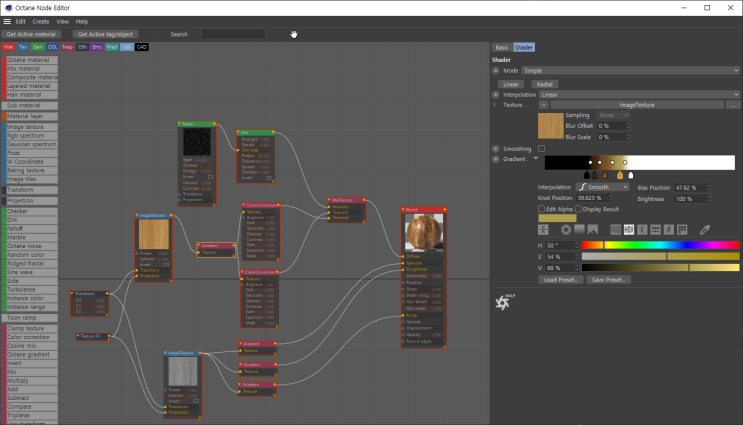Toggle the Med node filter
The image size is (743, 425).
click(x=112, y=47)
